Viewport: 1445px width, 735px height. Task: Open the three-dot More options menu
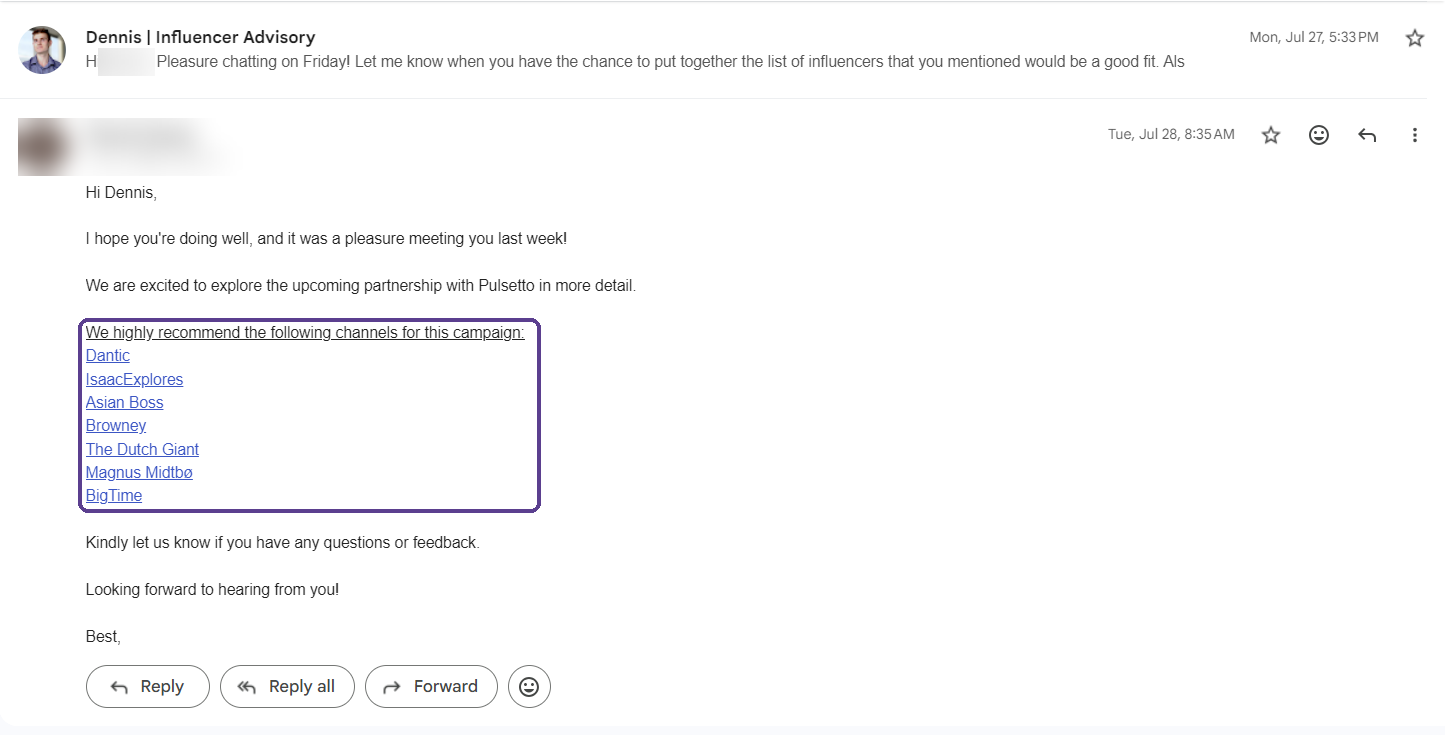1414,135
